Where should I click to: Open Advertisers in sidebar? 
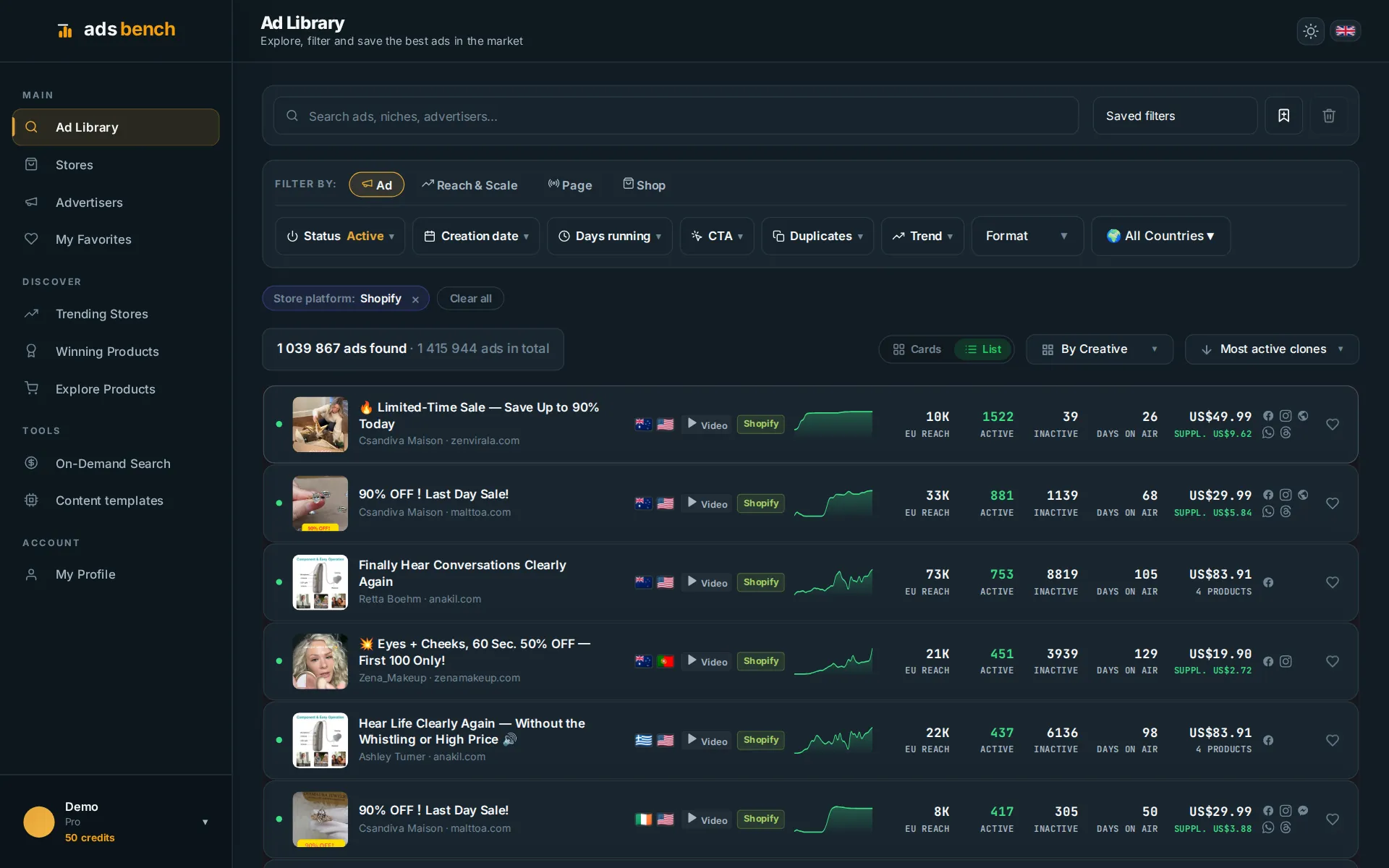116,203
